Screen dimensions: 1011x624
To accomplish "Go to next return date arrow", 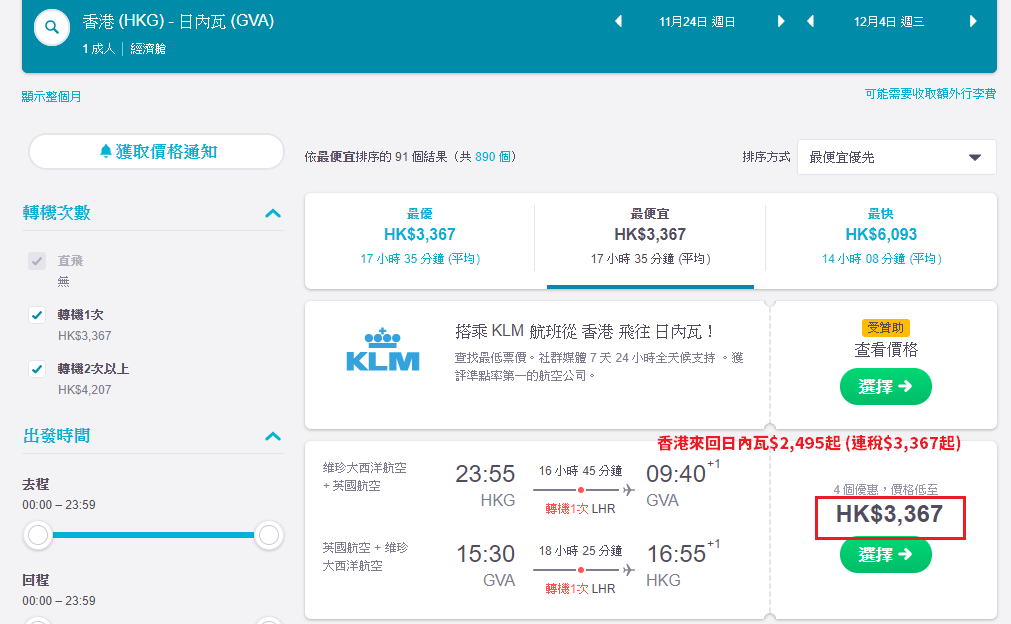I will pyautogui.click(x=973, y=21).
